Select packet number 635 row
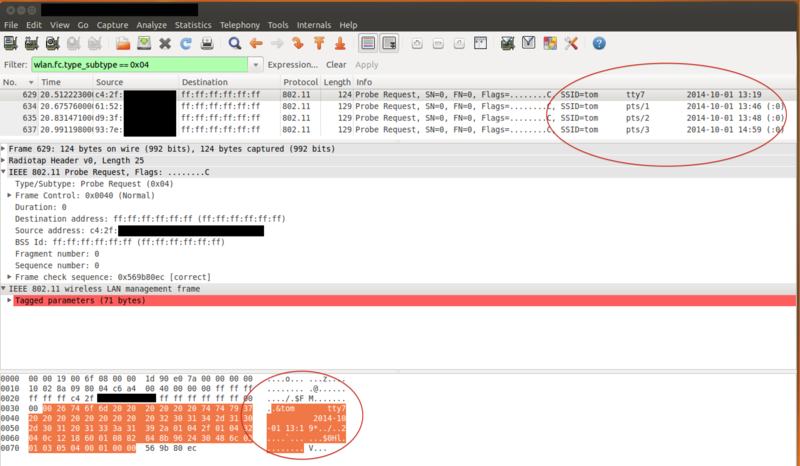 click(300, 119)
